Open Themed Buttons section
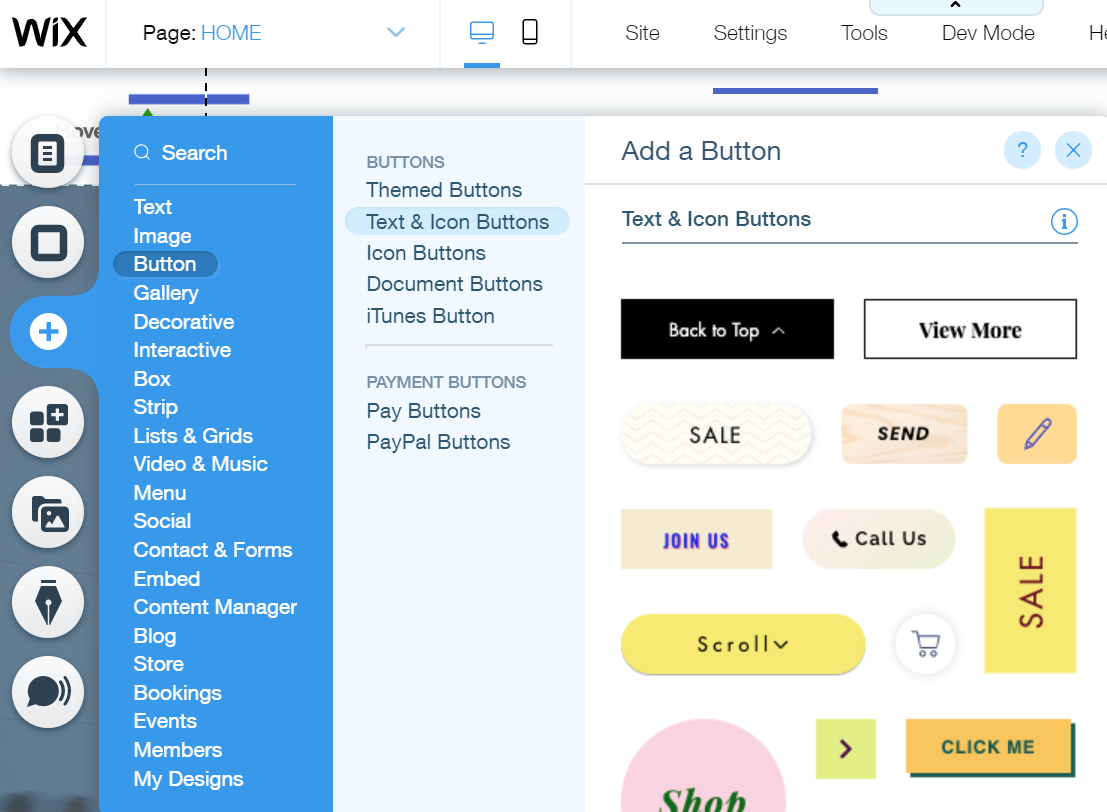This screenshot has height=812, width=1107. point(443,190)
